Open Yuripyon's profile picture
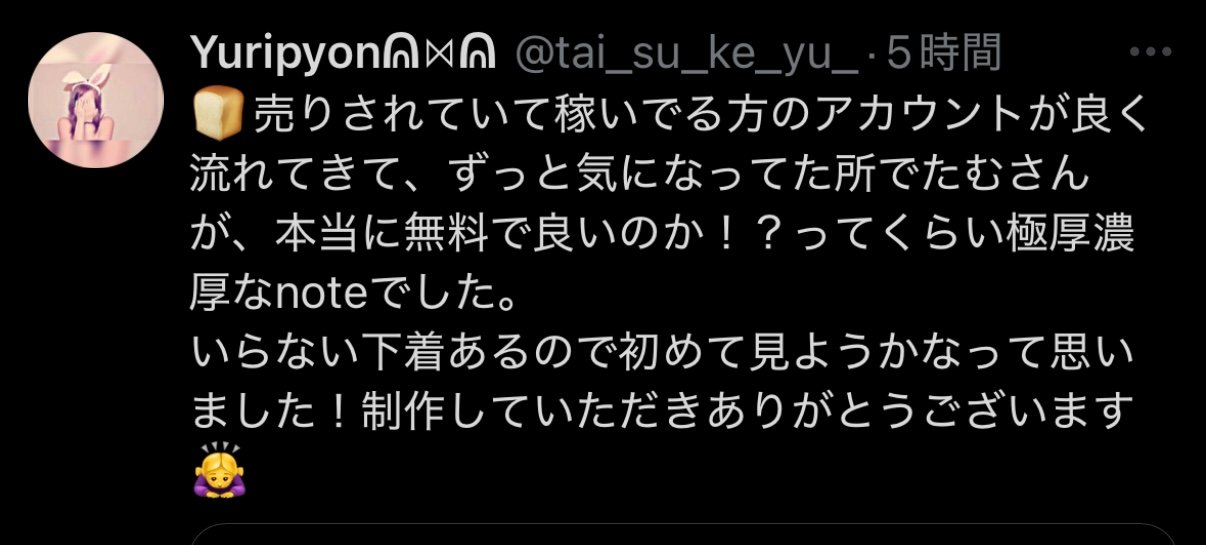Screen dimensions: 1206x545 (95, 100)
